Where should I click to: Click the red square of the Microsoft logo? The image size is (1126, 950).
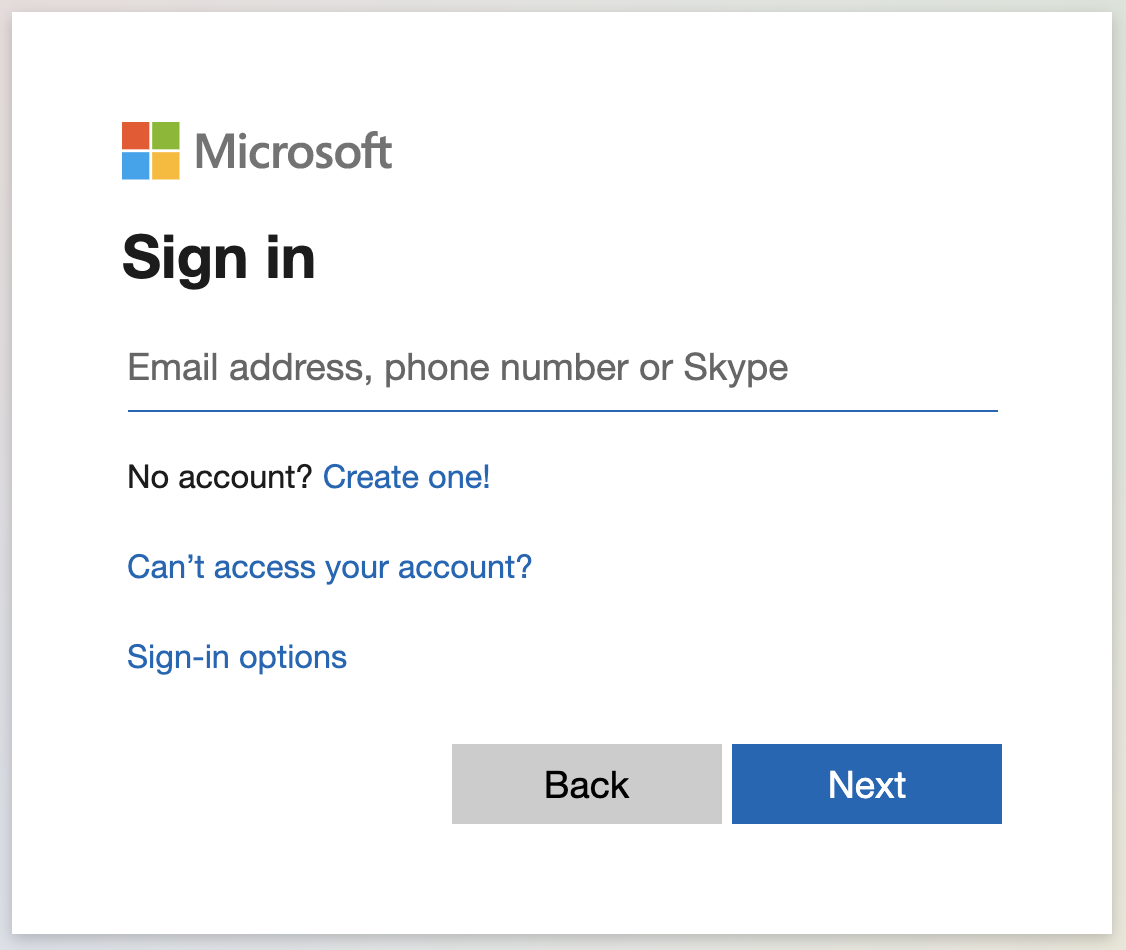pos(135,135)
